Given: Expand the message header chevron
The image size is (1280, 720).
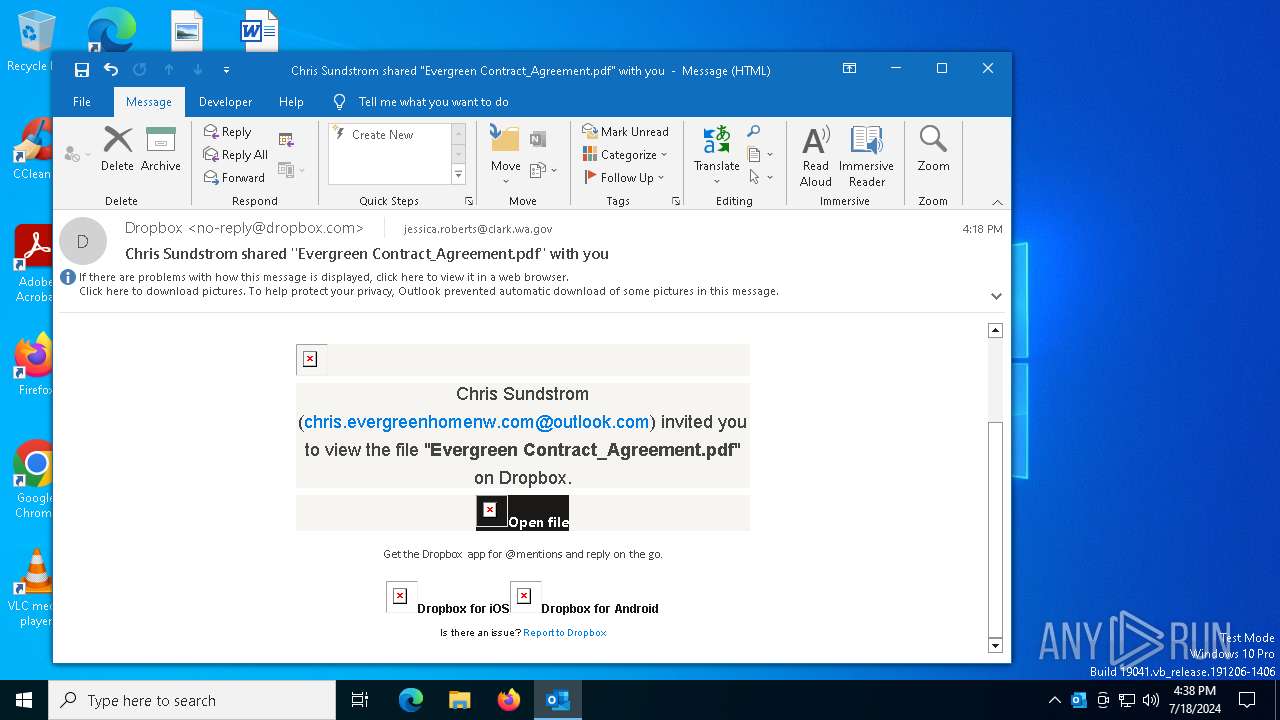Looking at the screenshot, I should coord(996,296).
